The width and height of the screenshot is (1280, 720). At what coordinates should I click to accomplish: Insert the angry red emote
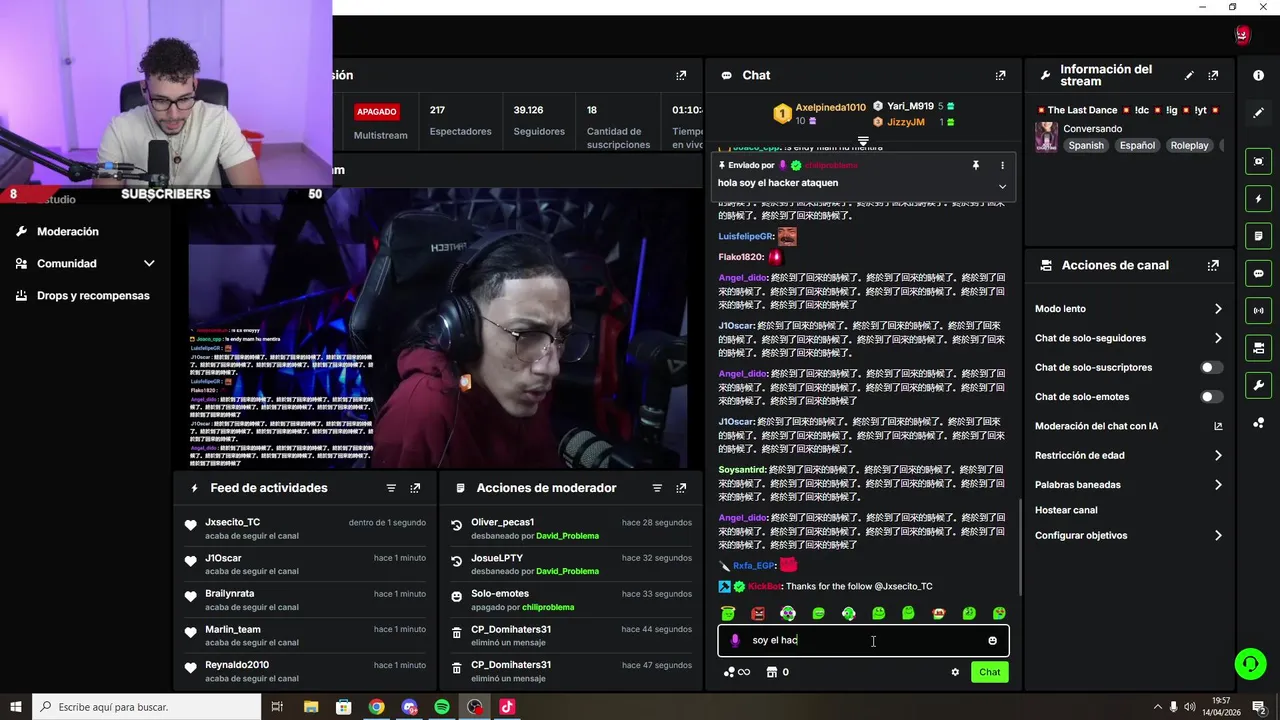[x=758, y=613]
